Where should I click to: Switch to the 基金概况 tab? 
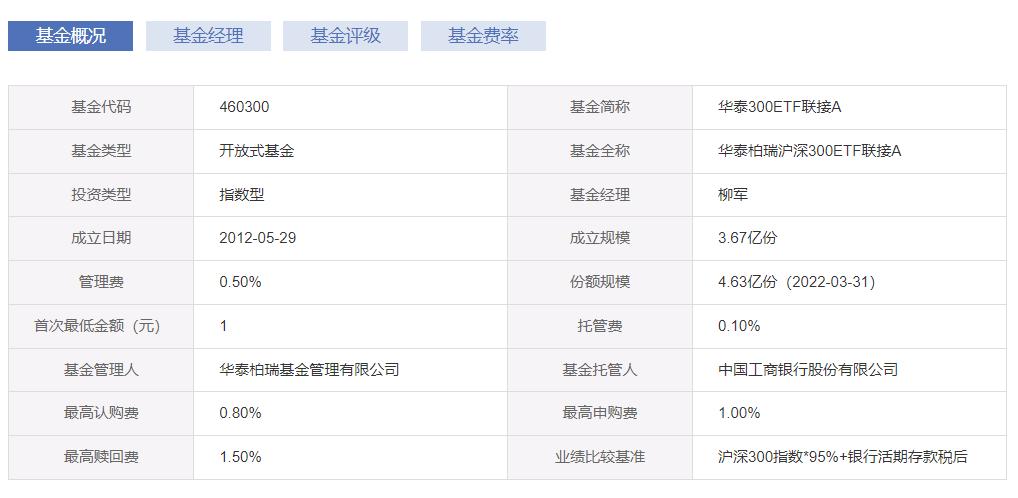point(70,36)
